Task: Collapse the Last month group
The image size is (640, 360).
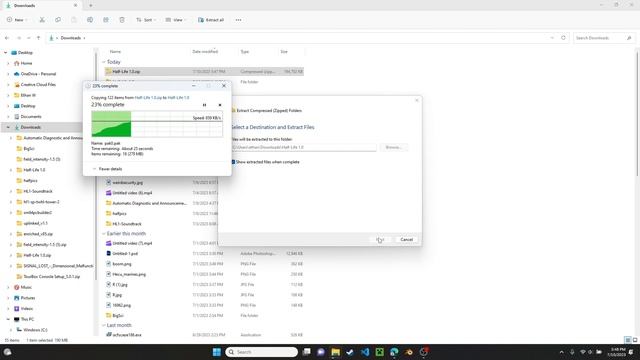Action: (x=104, y=325)
